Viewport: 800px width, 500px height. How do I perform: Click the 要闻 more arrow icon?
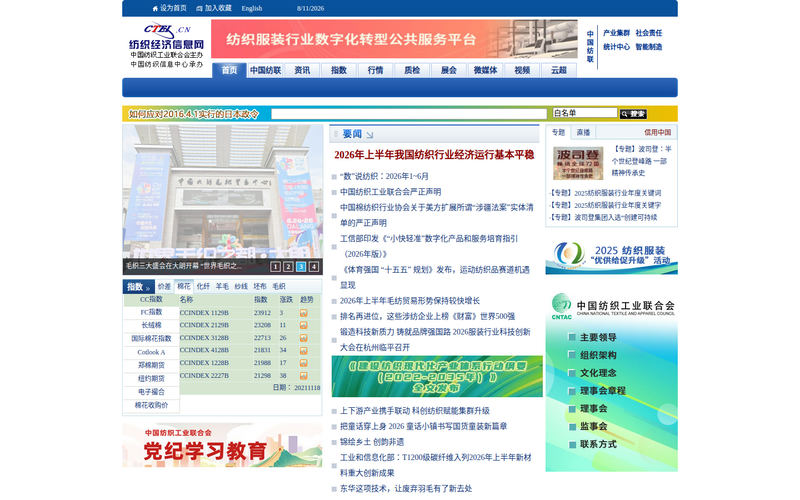click(370, 135)
